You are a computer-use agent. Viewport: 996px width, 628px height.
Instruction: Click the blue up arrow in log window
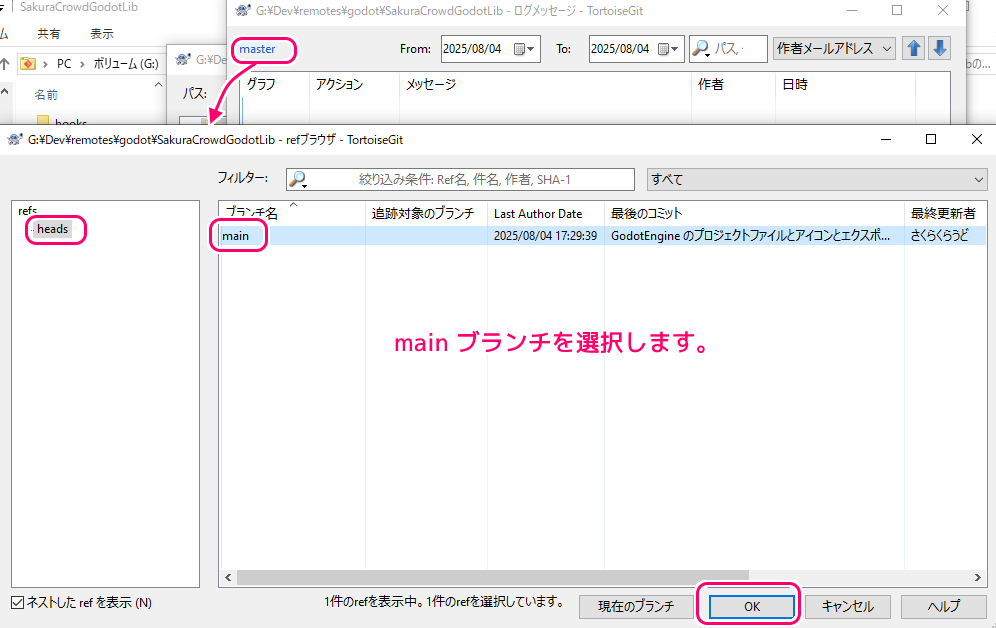coord(913,48)
